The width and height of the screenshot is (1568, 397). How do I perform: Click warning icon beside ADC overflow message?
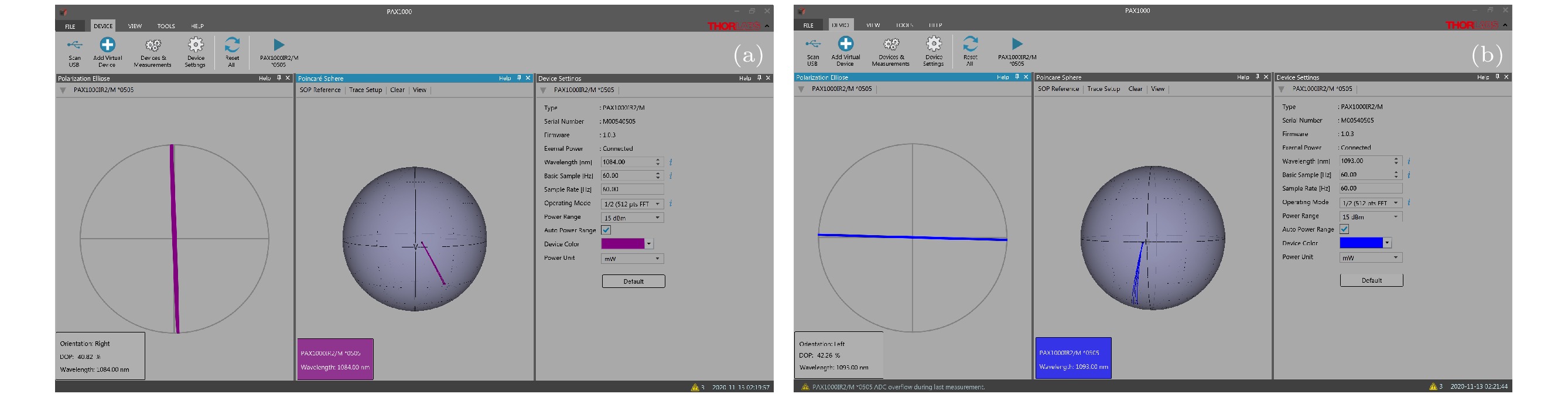pyautogui.click(x=805, y=386)
